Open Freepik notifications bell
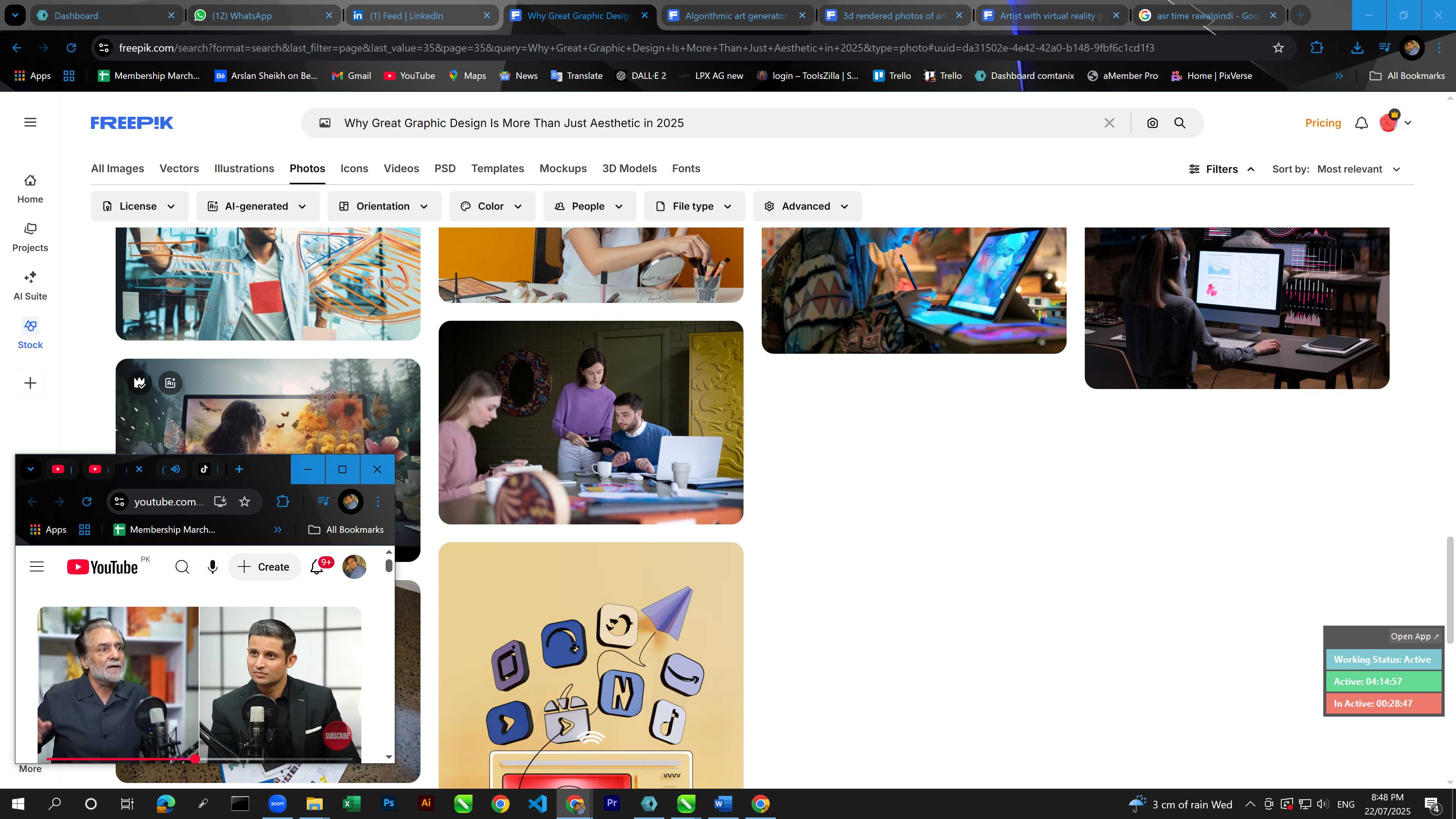The width and height of the screenshot is (1456, 819). (x=1362, y=122)
